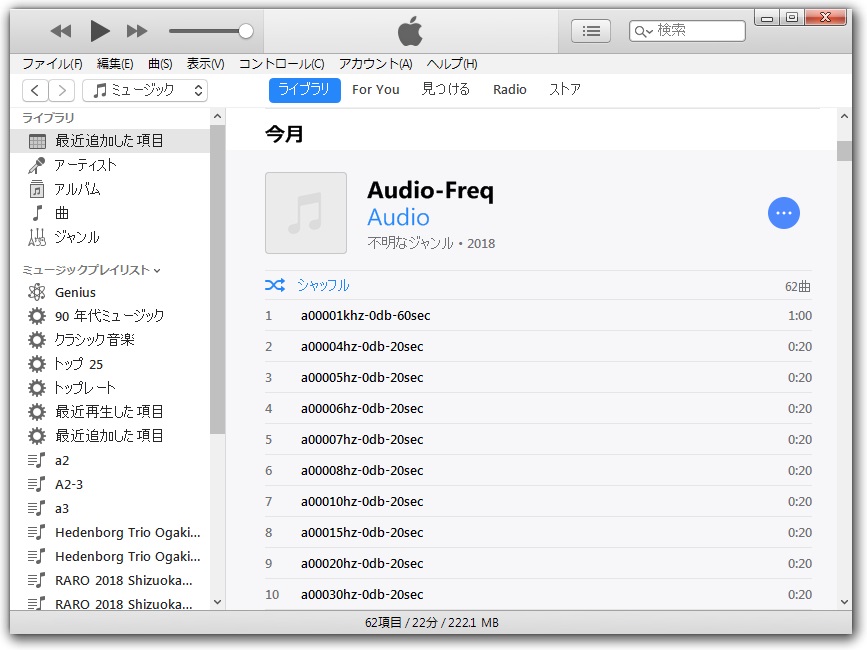The height and width of the screenshot is (650, 867).
Task: Switch to the ライブラリ tab
Action: tap(304, 90)
